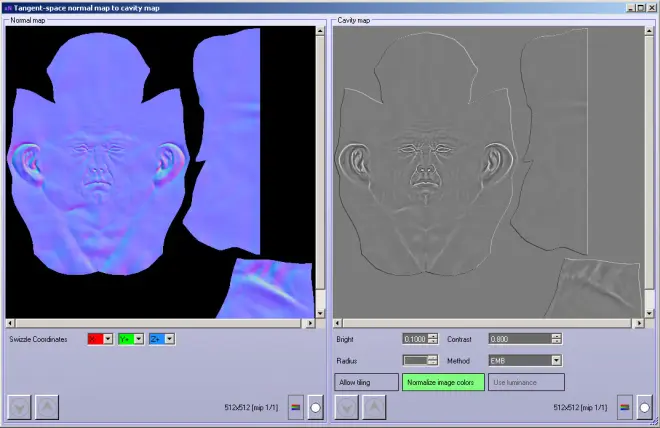Click the 512x512 mip text under Normal map

click(251, 407)
